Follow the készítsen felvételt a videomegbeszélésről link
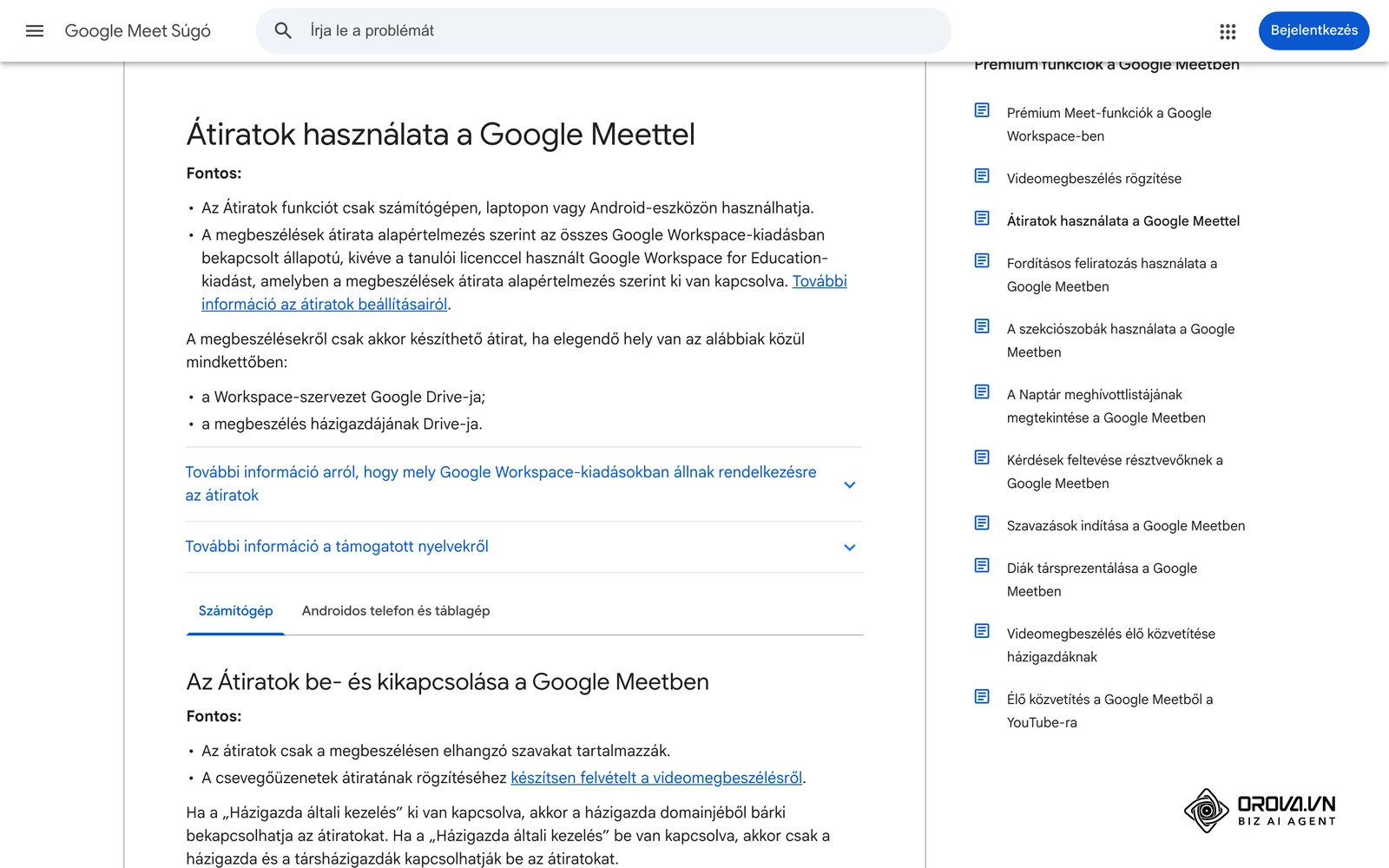Image resolution: width=1389 pixels, height=868 pixels. coord(656,778)
